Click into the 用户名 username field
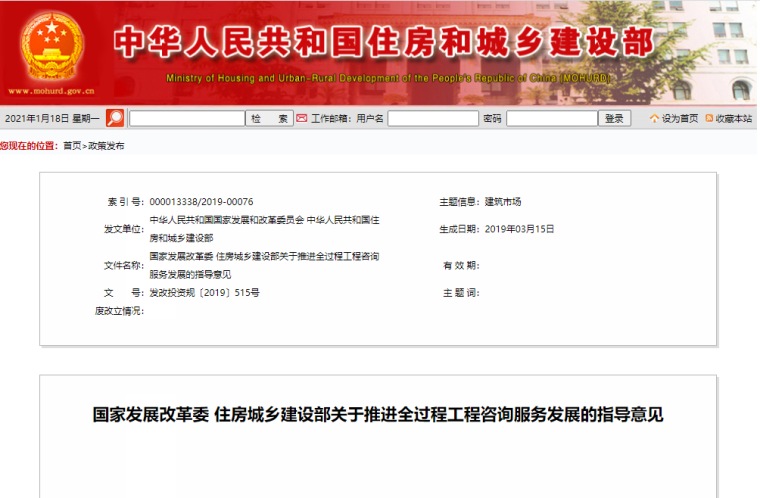Image resolution: width=760 pixels, height=498 pixels. point(432,118)
